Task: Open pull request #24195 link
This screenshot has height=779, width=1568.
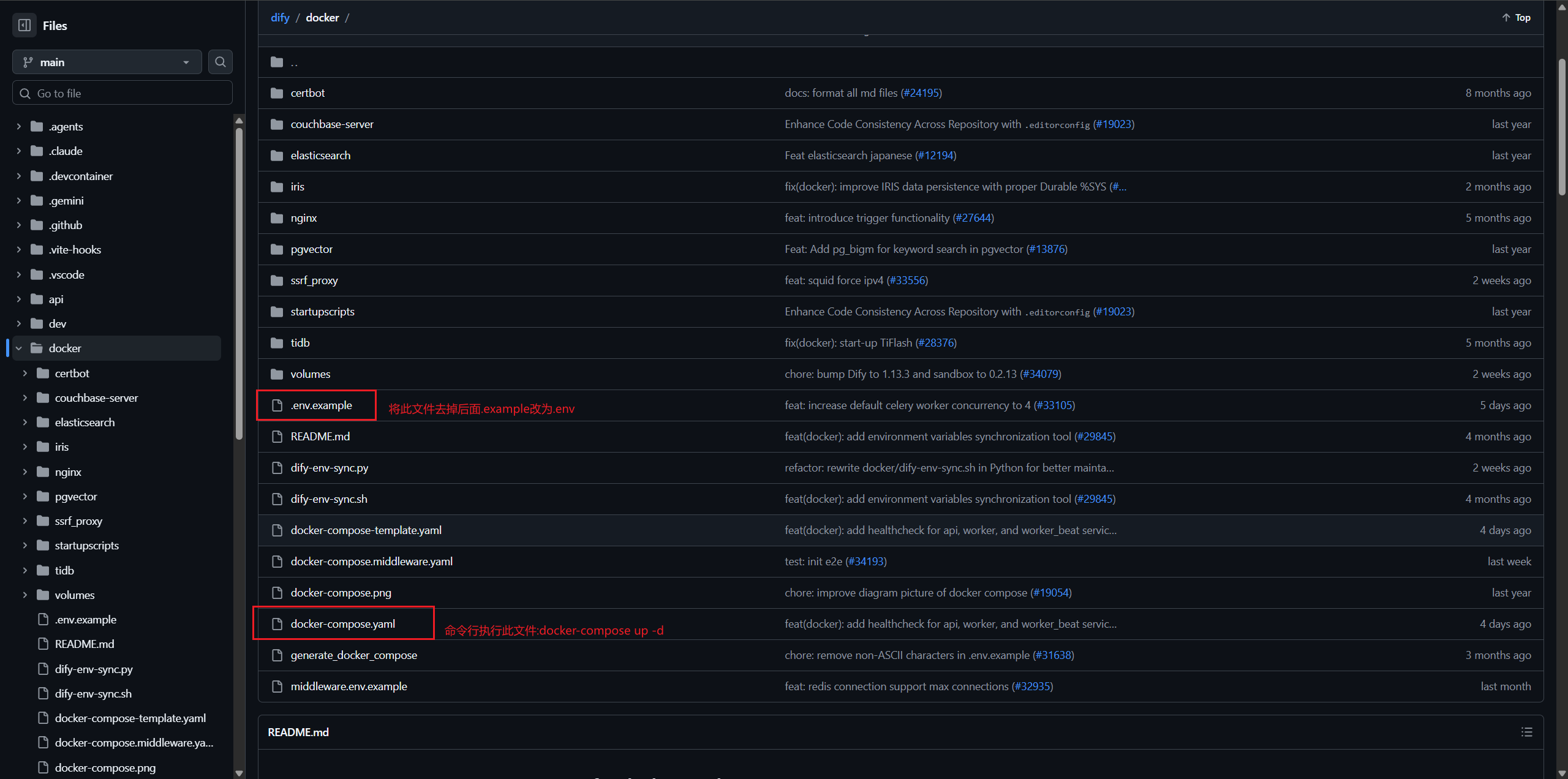Action: 921,93
